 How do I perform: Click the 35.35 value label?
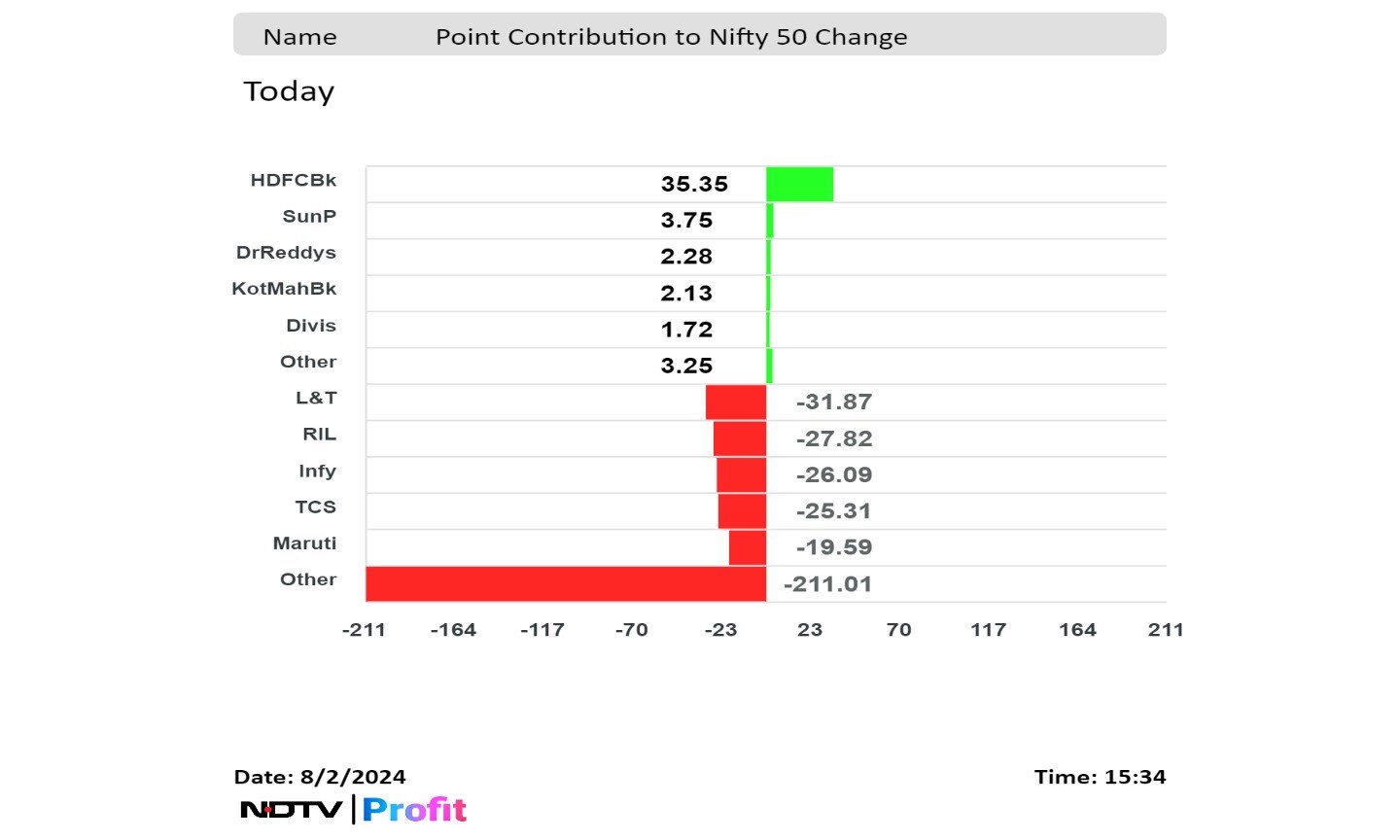[694, 184]
